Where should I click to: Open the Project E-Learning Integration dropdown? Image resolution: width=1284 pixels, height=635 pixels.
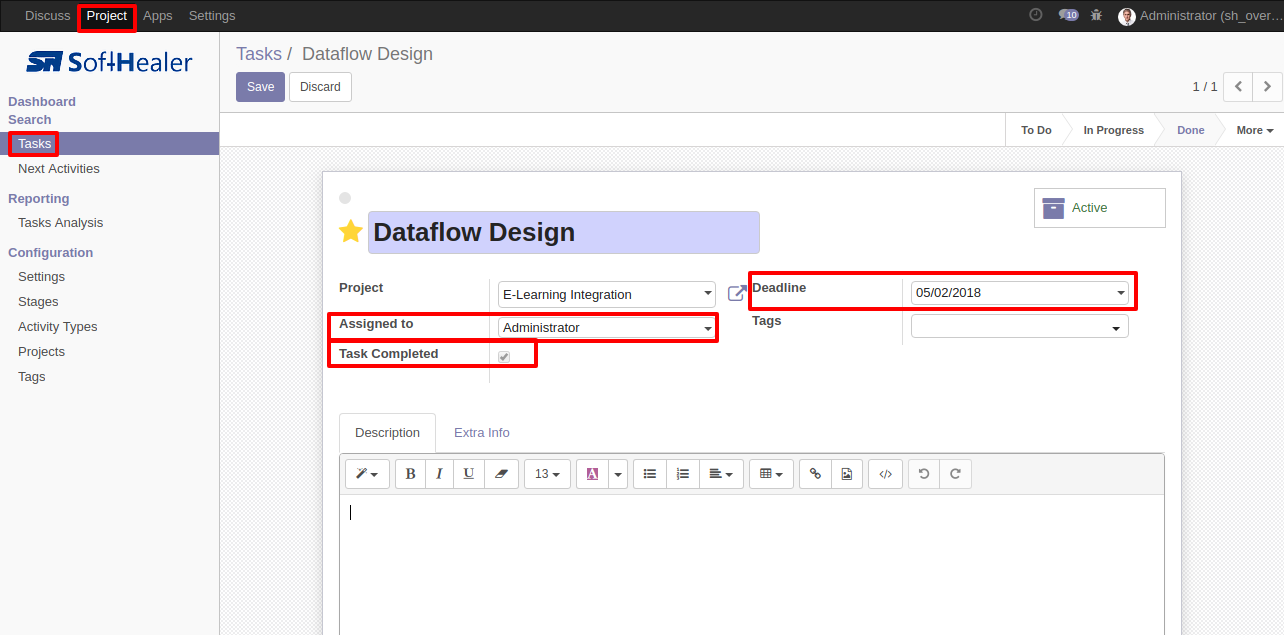point(607,294)
